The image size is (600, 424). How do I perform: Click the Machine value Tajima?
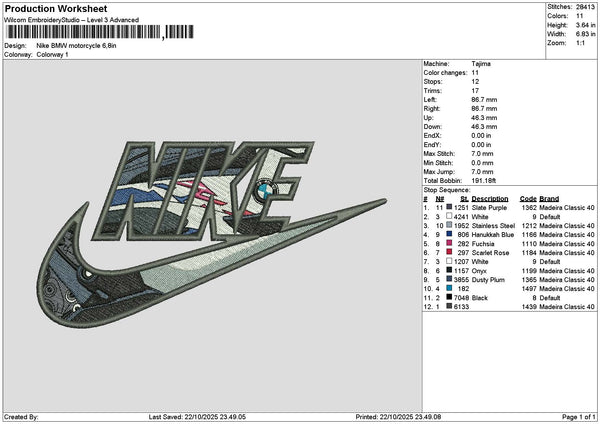[x=481, y=64]
